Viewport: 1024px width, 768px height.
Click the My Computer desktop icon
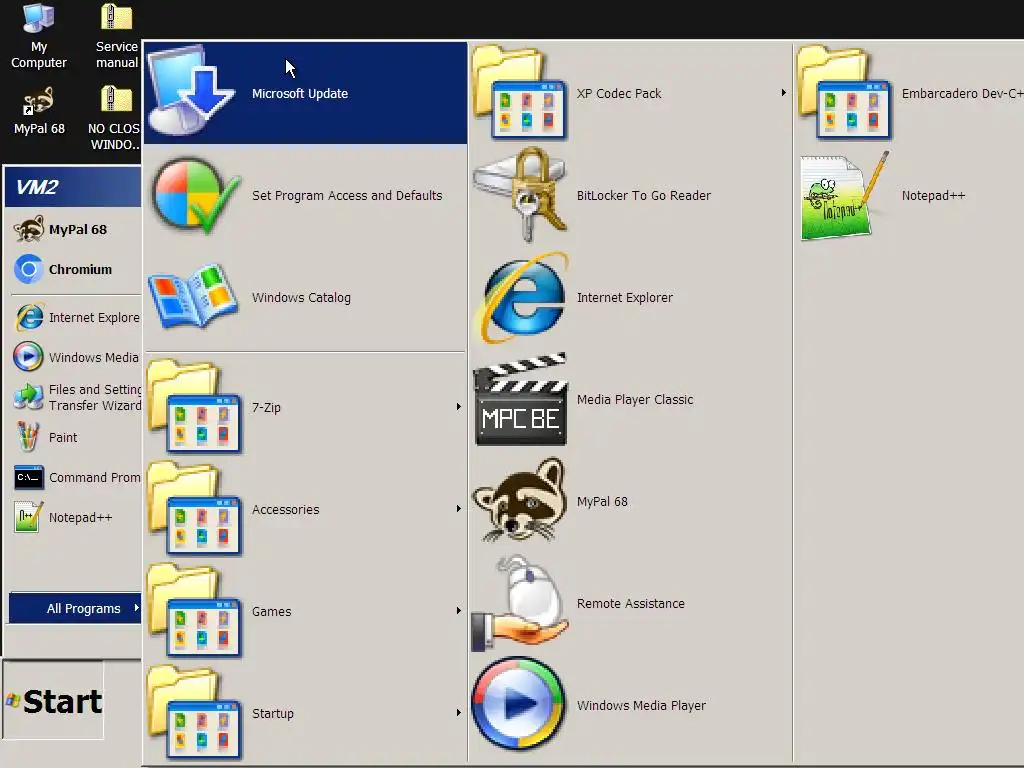[39, 18]
